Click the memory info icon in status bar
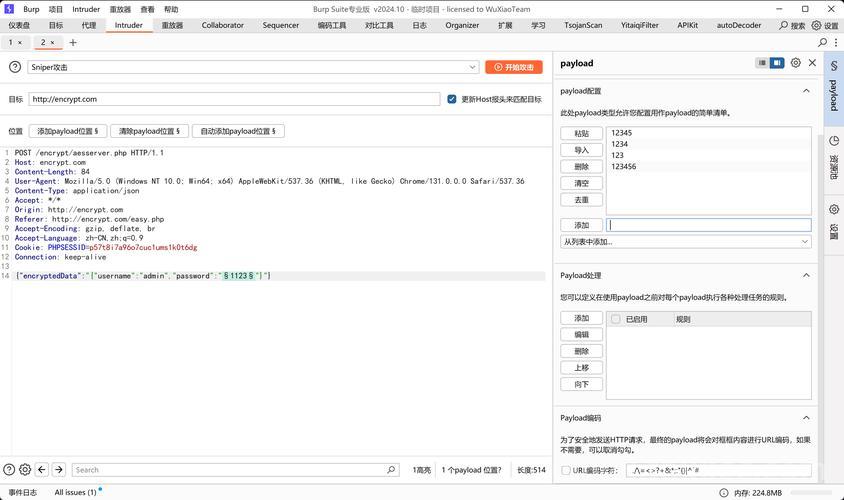The width and height of the screenshot is (844, 500). [724, 492]
